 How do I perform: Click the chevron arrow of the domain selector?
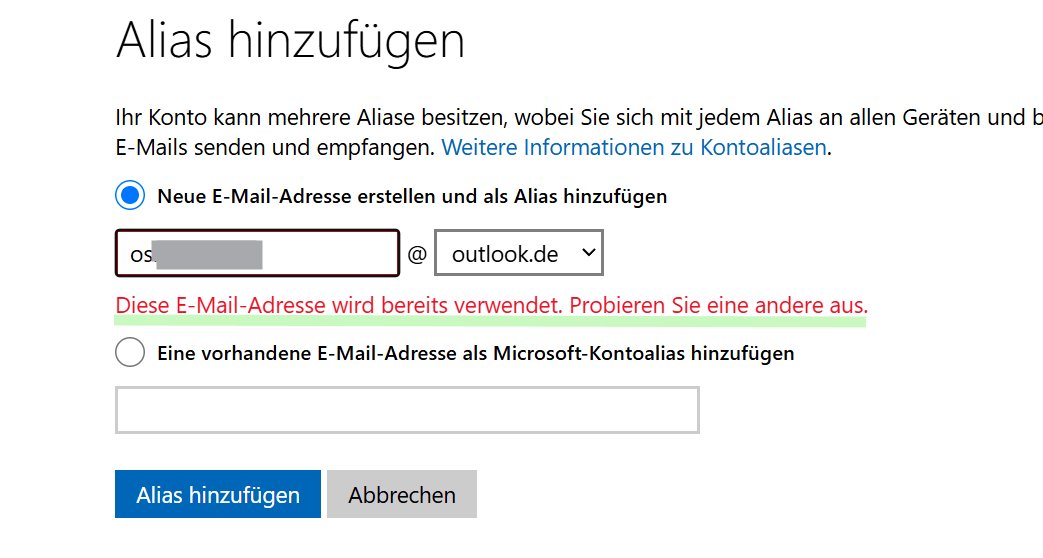coord(588,253)
